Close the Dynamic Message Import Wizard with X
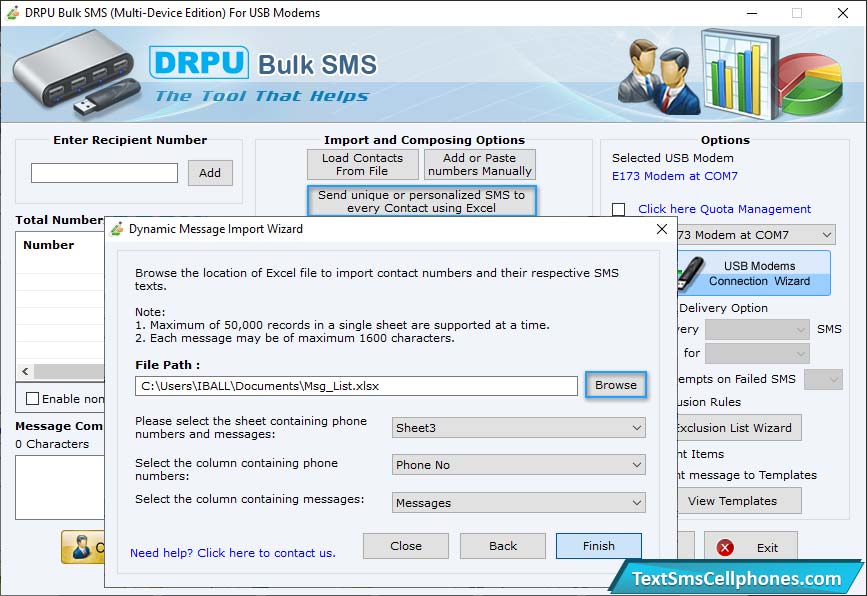 (662, 229)
